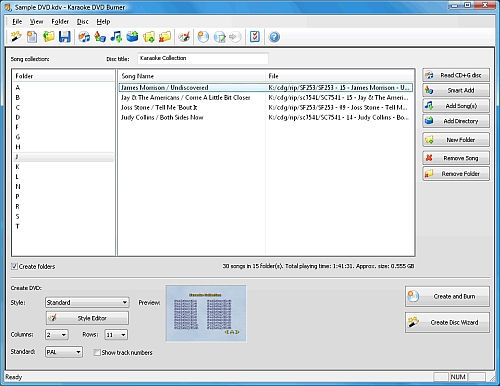Screen dimensions: 500x386
Task: Open the Disc menu
Action: [82, 22]
